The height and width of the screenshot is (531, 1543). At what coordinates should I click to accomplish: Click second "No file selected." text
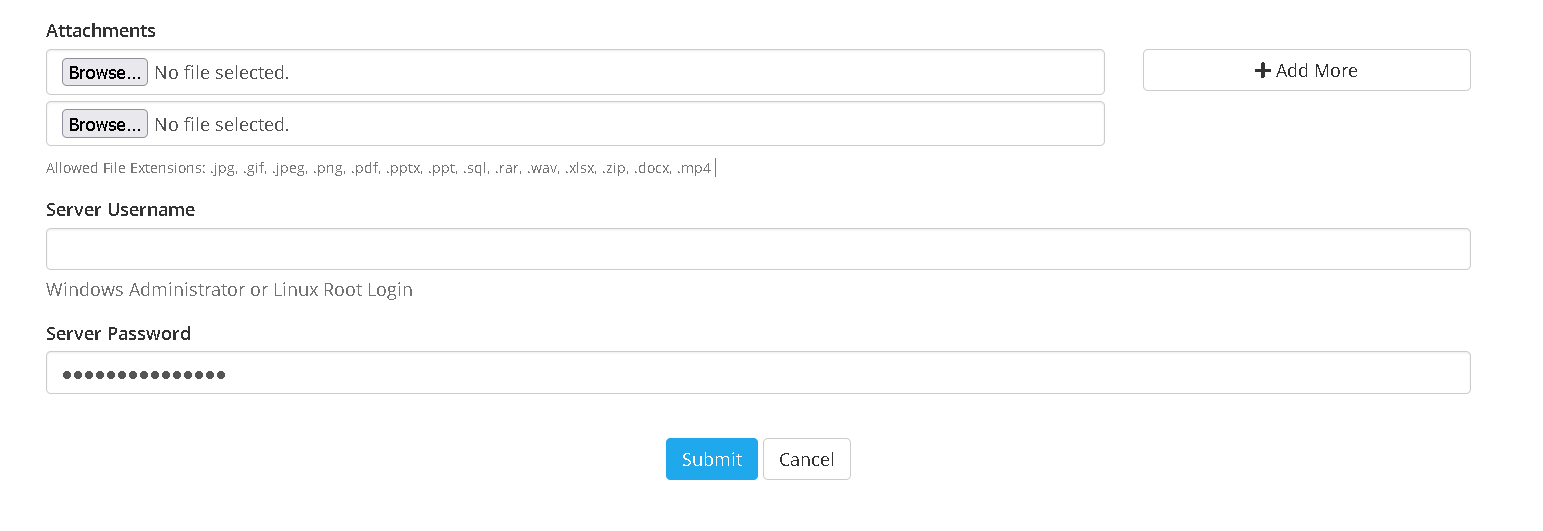coord(221,125)
